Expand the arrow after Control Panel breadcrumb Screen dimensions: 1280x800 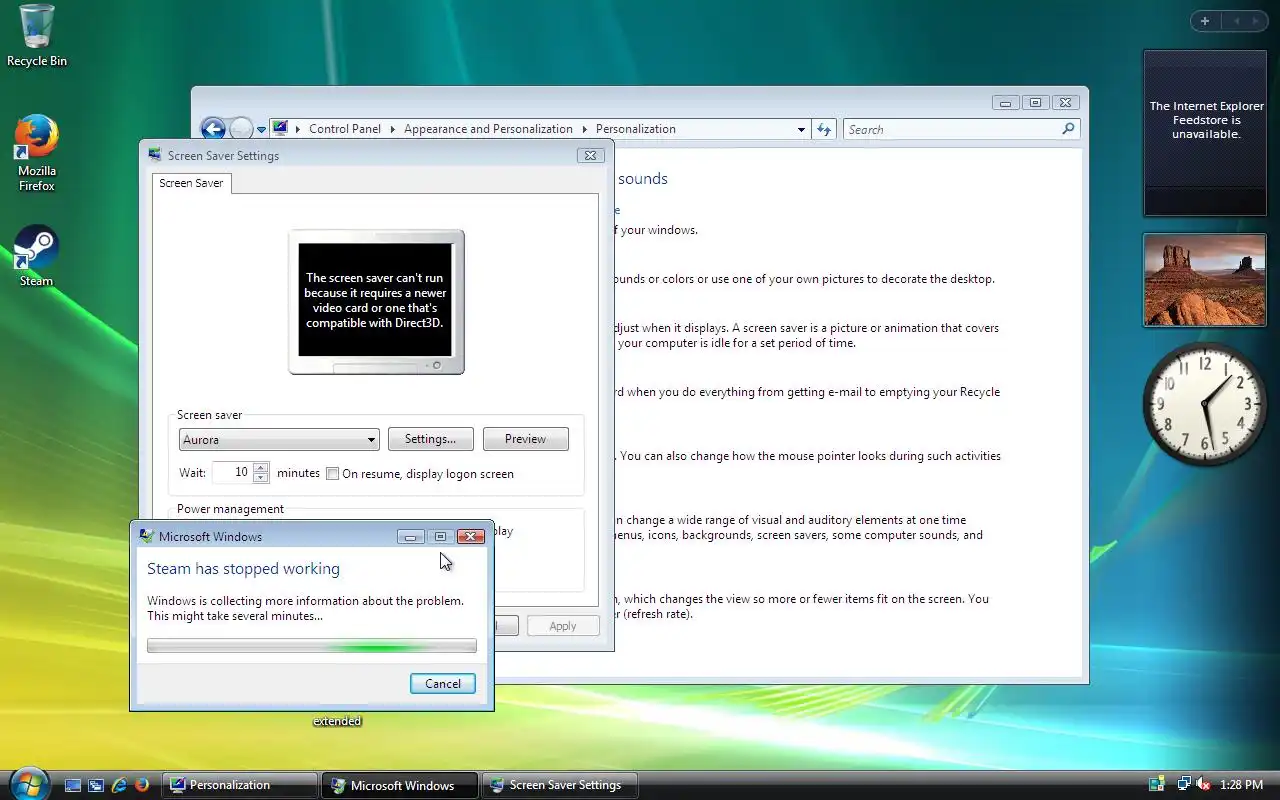(393, 129)
